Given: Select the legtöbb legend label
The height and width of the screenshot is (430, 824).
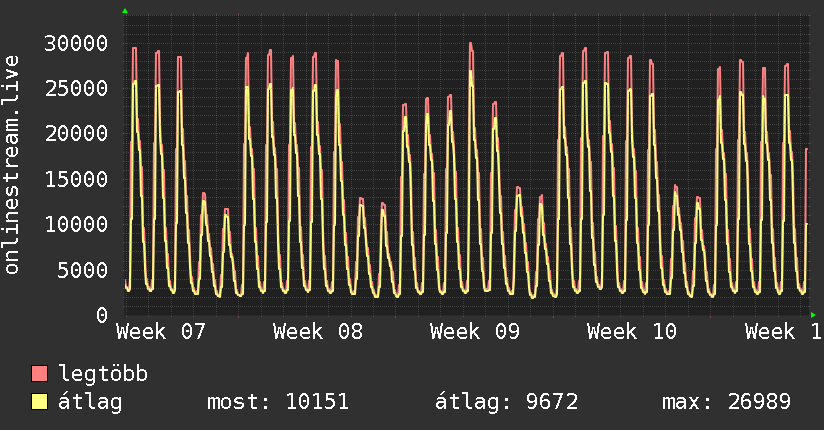Looking at the screenshot, I should [103, 374].
